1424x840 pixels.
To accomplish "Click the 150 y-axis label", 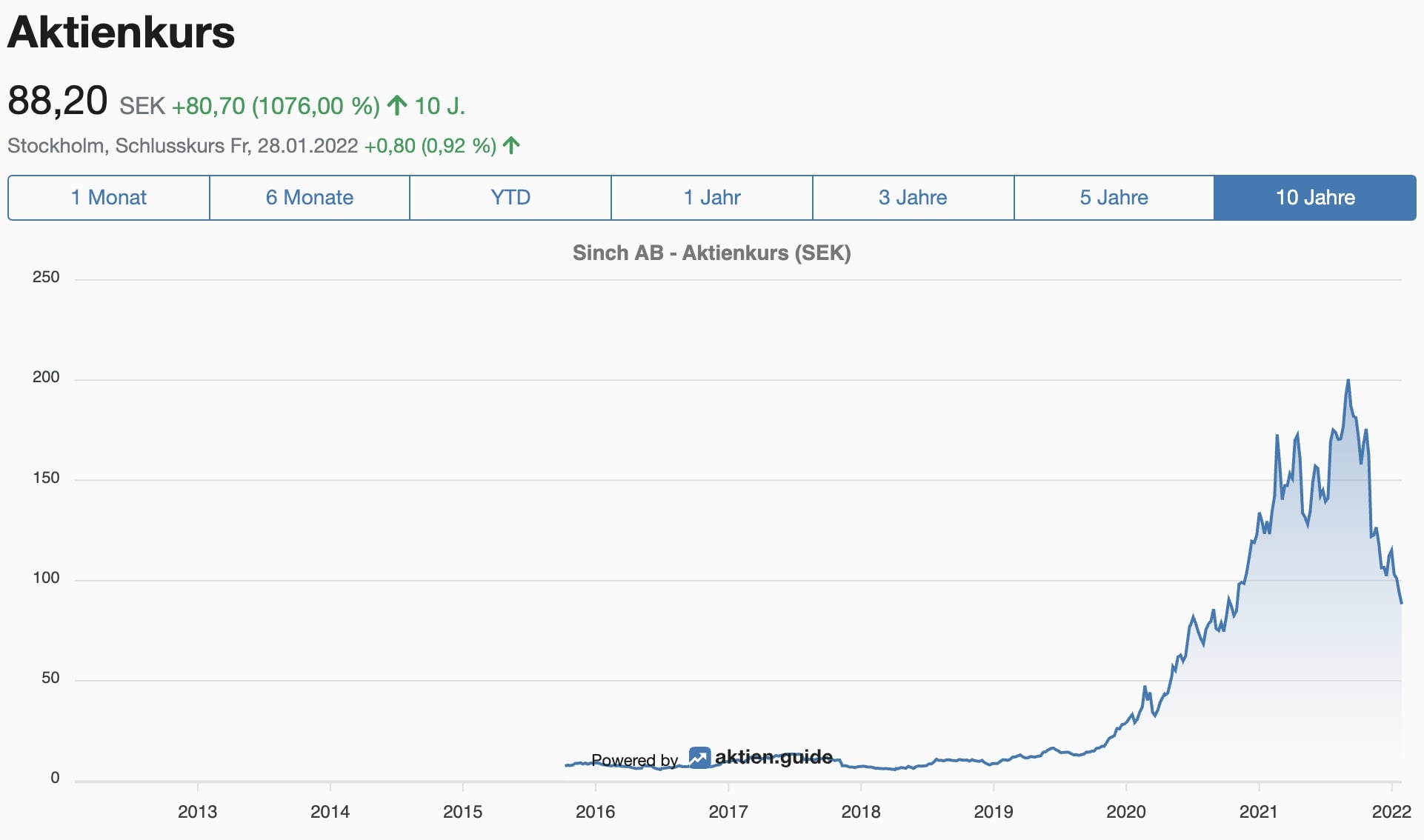I will tap(46, 478).
